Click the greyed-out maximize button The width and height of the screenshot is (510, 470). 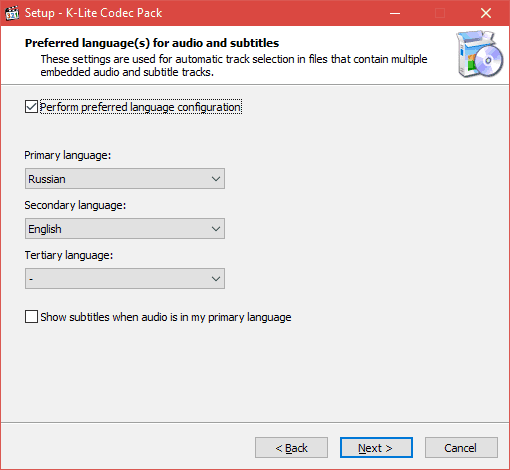[x=440, y=13]
